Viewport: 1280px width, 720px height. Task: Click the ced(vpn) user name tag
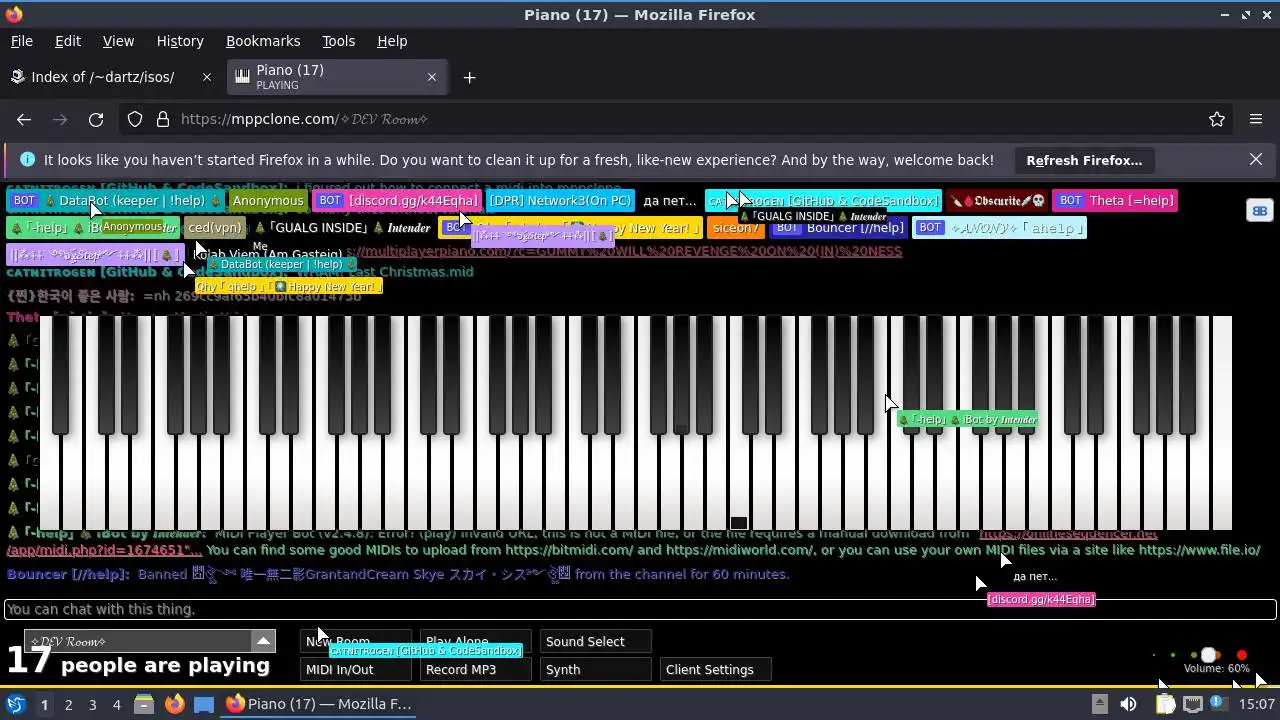click(x=215, y=228)
